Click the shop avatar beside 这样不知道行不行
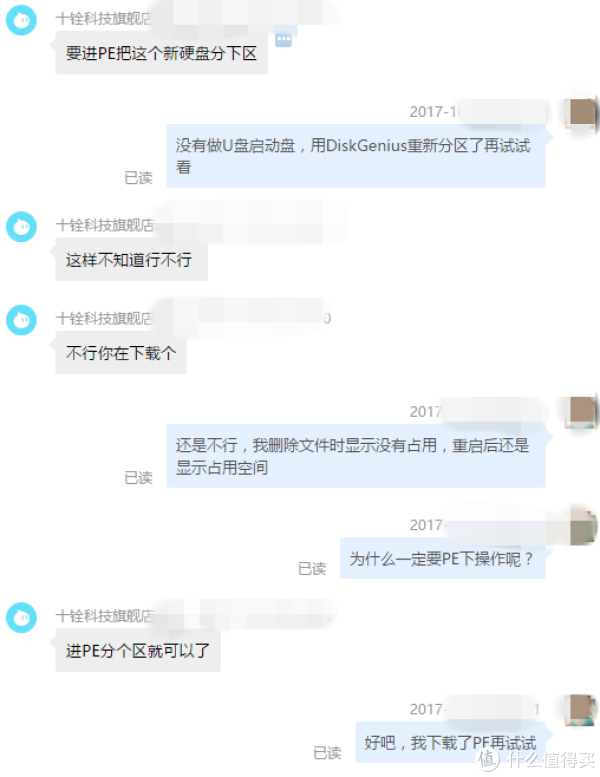 coord(21,227)
